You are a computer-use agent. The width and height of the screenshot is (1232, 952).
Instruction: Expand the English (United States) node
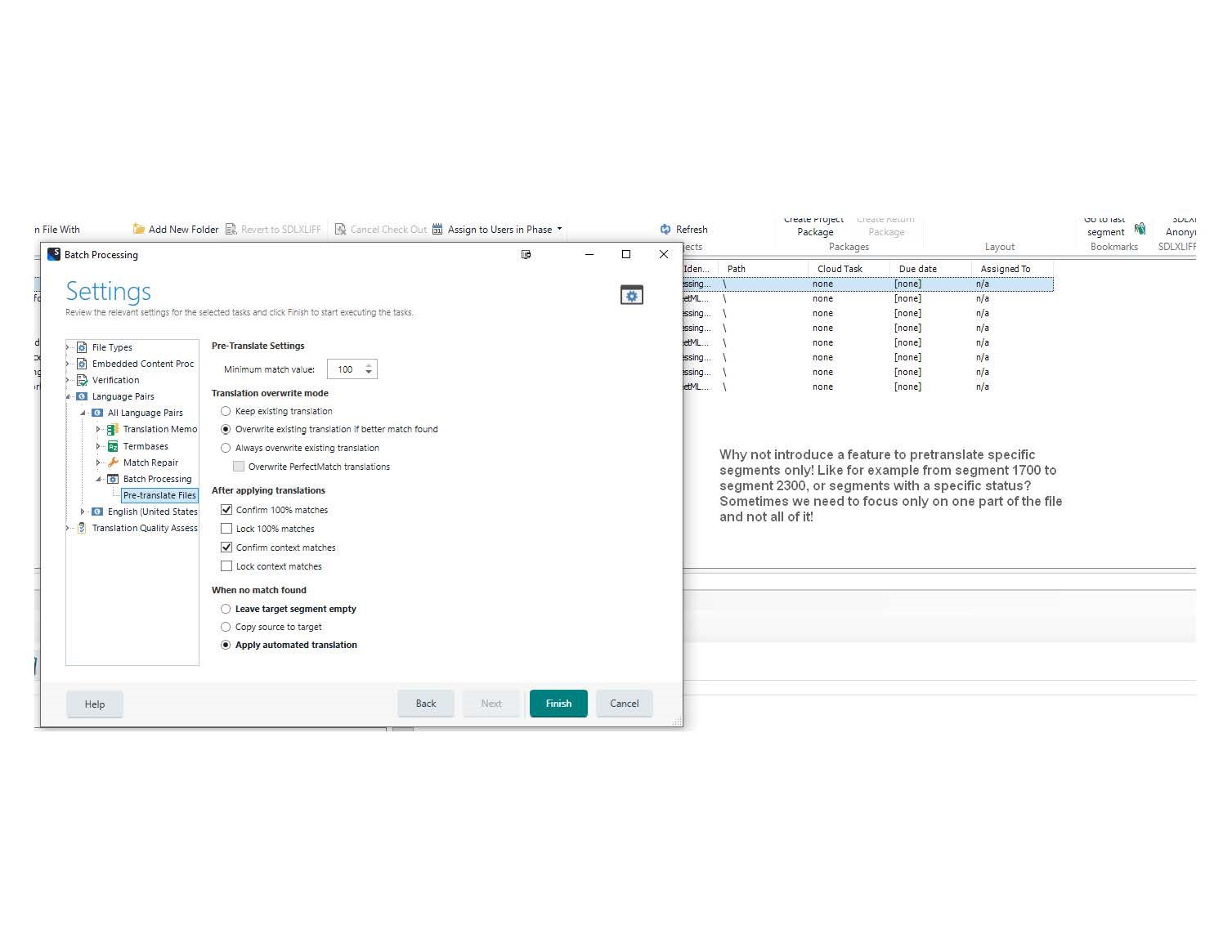[x=83, y=512]
